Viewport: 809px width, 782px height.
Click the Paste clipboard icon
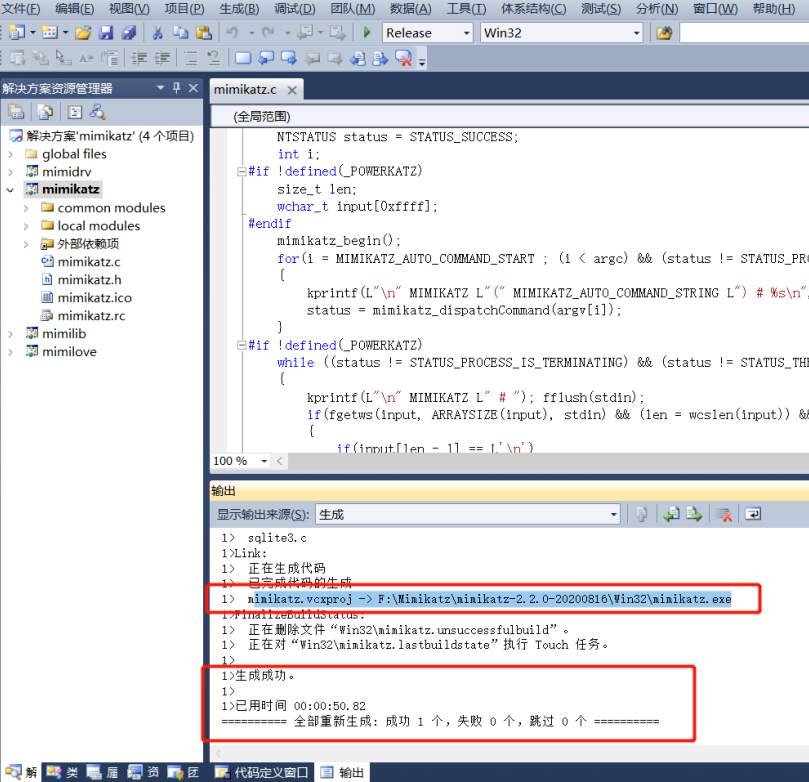204,33
